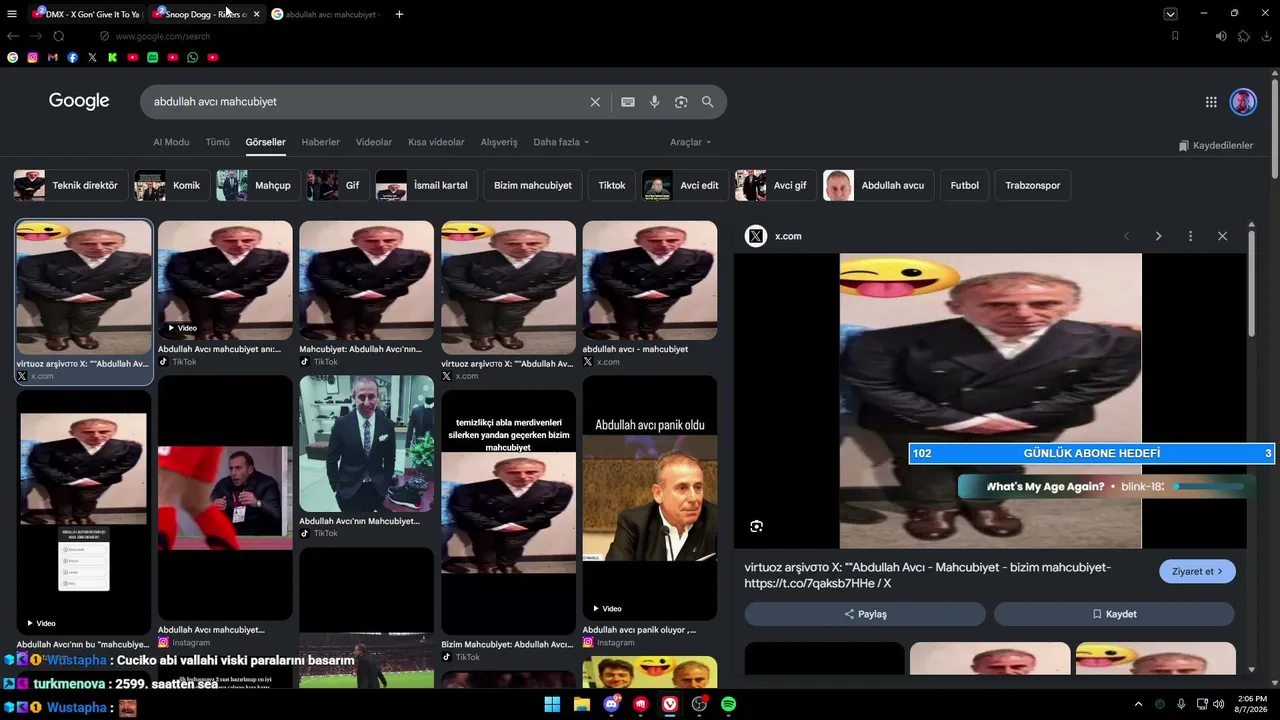Open the WhatsApp bookmark
1280x720 pixels.
point(192,58)
